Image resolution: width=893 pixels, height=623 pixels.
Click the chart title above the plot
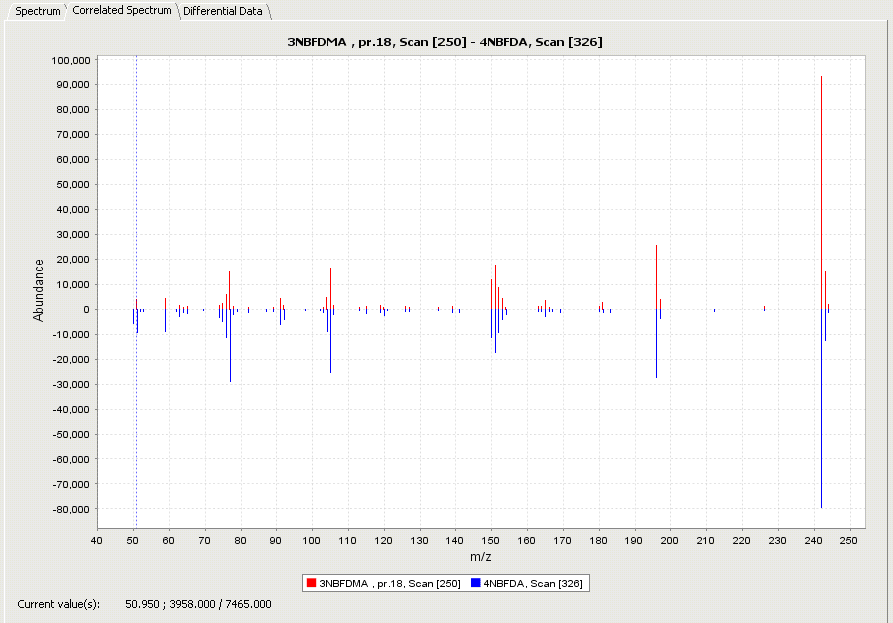pos(445,41)
